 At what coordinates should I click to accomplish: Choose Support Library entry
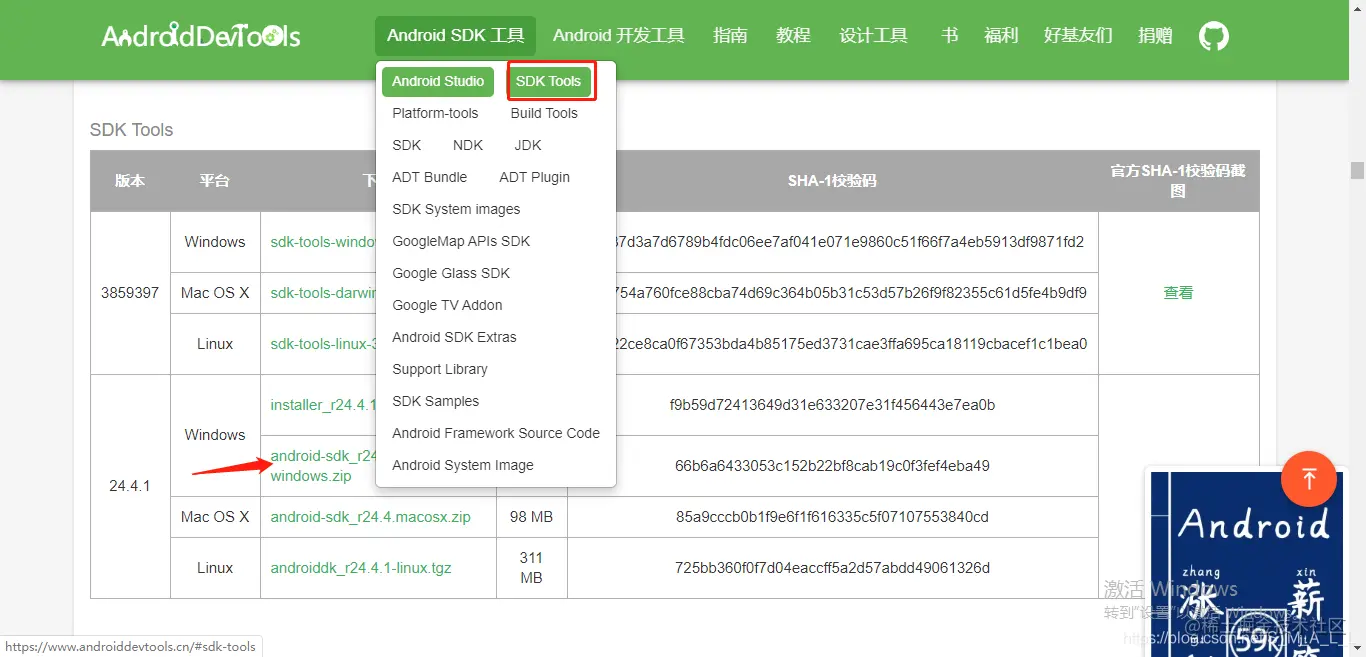440,369
